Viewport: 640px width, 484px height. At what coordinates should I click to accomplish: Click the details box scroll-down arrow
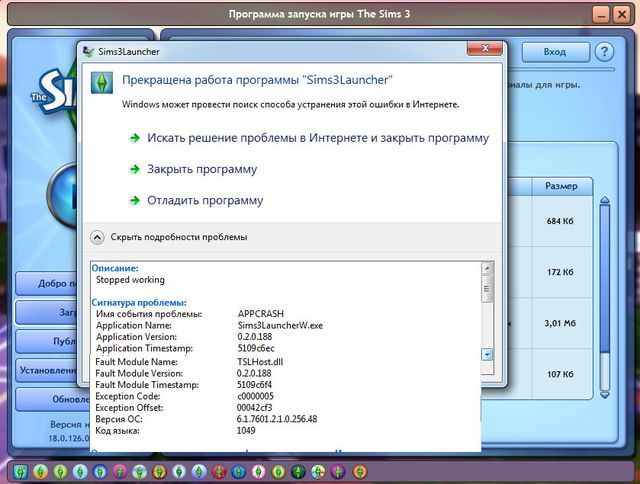487,355
